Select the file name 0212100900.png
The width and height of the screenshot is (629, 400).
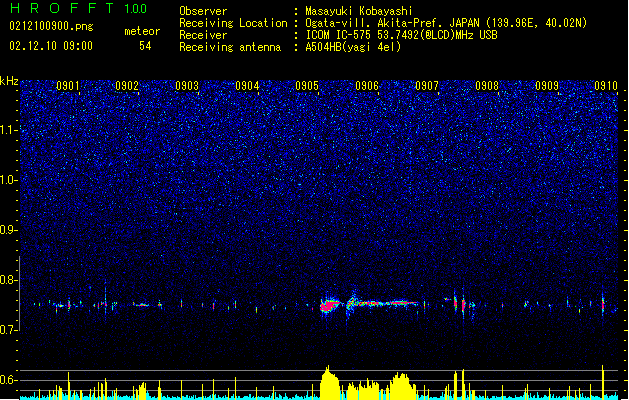tap(51, 26)
